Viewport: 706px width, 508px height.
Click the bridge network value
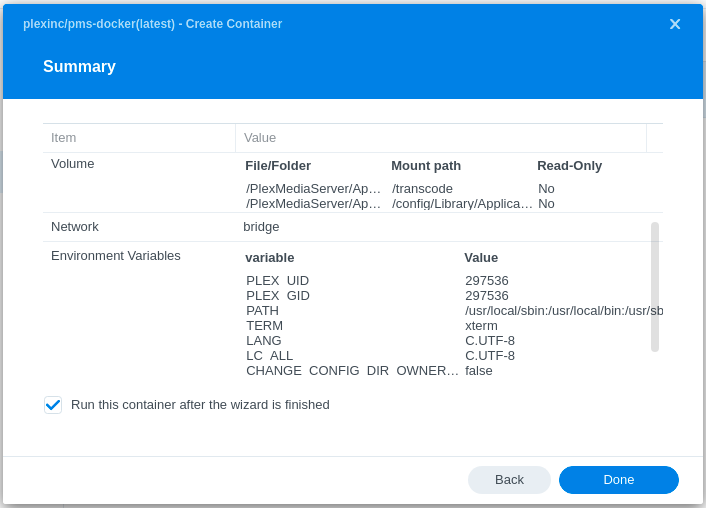(x=261, y=227)
